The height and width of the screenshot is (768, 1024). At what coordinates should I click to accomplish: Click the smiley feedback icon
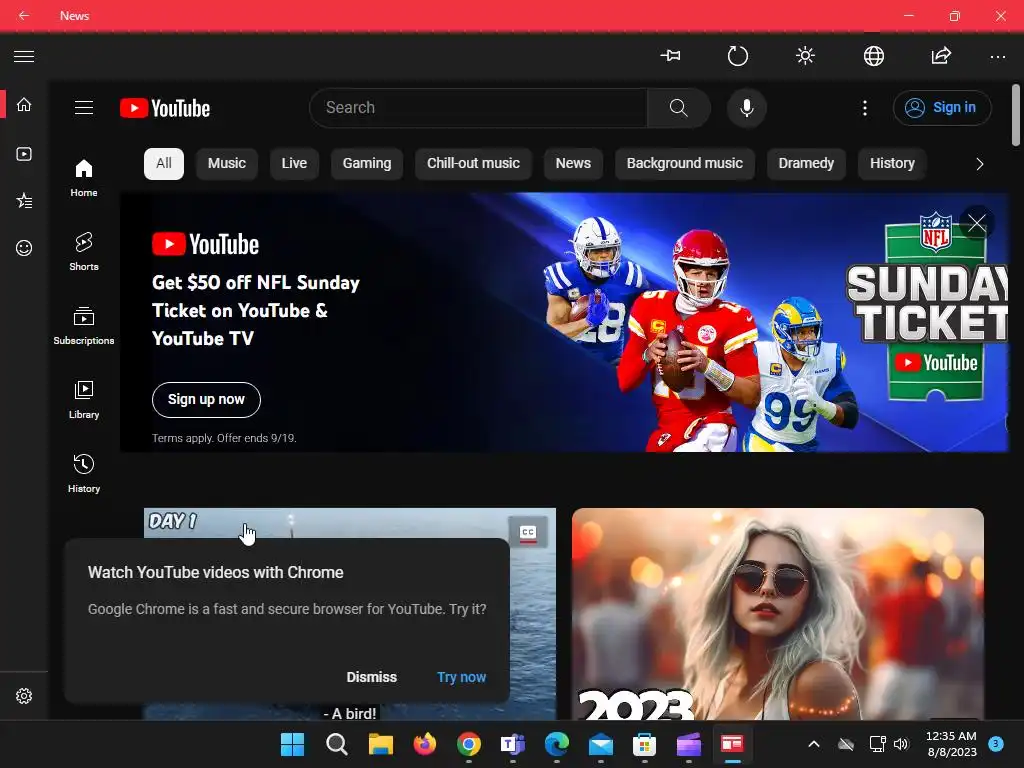tap(24, 248)
